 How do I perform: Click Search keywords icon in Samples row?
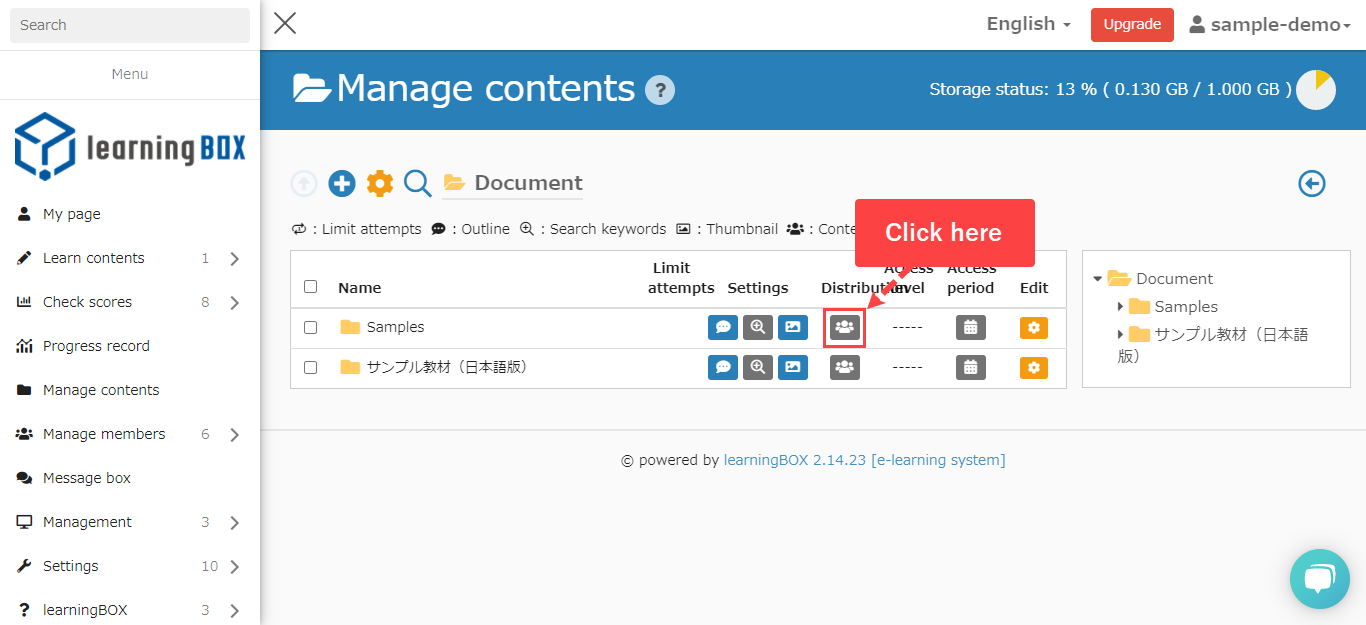tap(758, 327)
